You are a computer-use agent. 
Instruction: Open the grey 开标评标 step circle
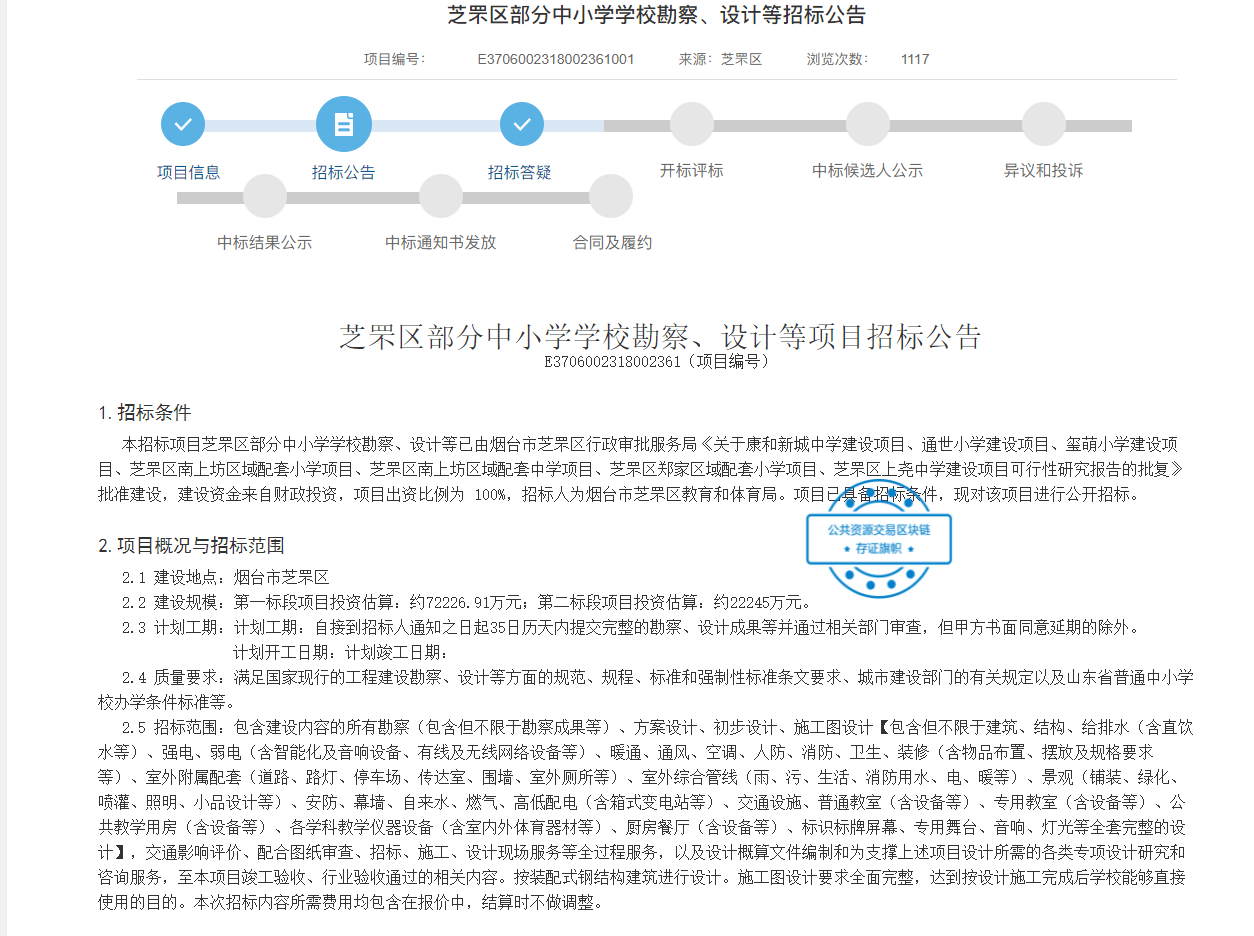(x=691, y=125)
